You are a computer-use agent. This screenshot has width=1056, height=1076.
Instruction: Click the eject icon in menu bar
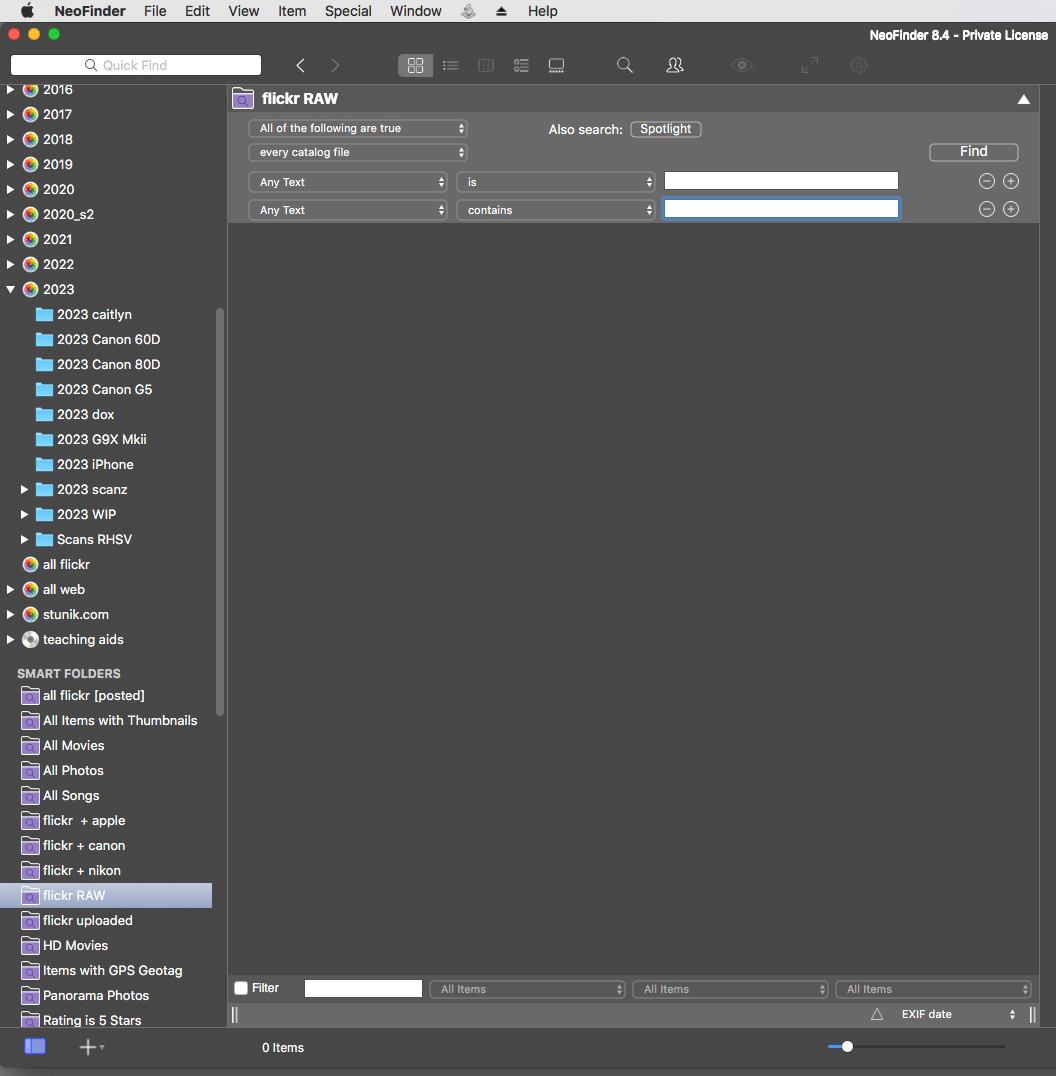(502, 11)
